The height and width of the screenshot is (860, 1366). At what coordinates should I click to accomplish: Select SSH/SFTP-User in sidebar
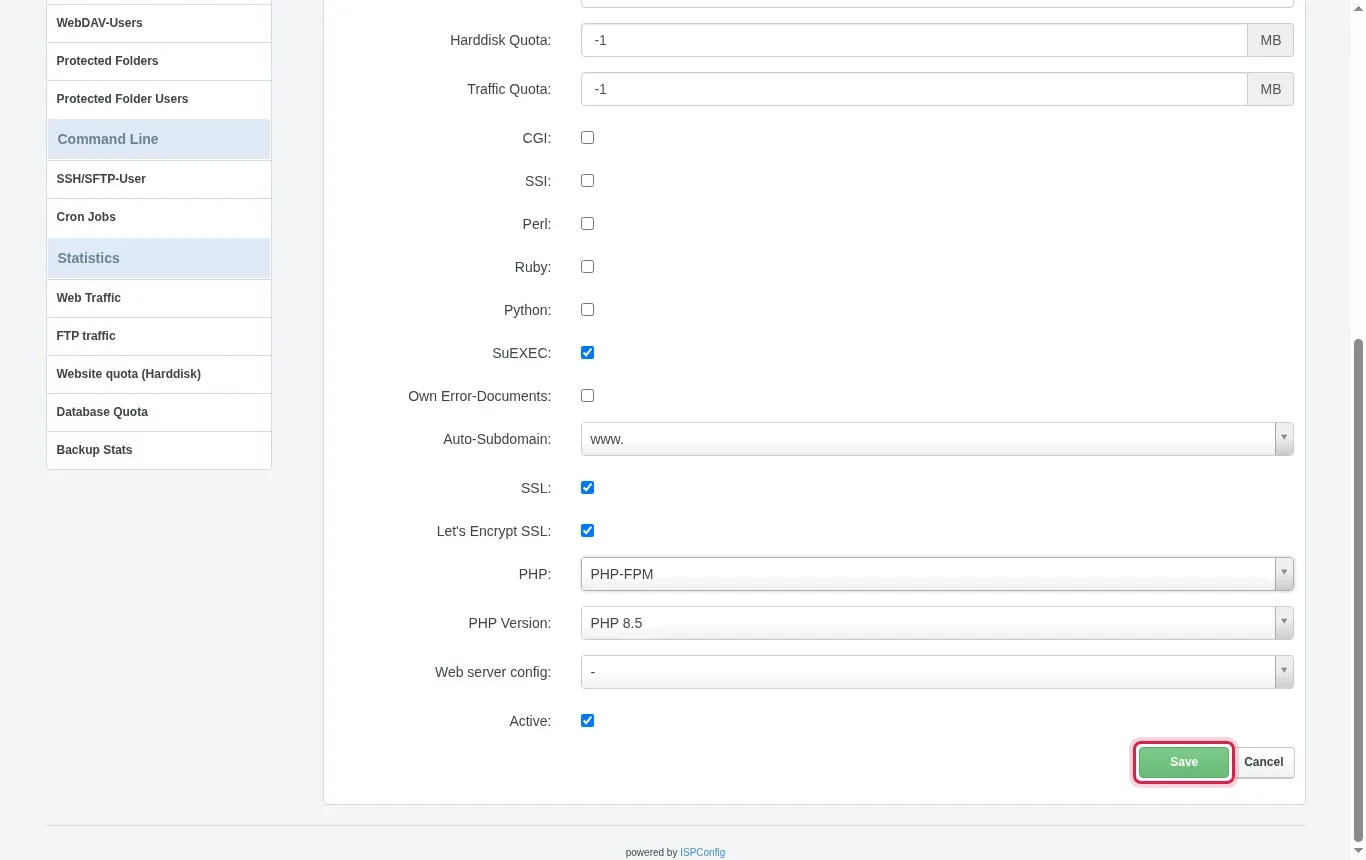(159, 179)
